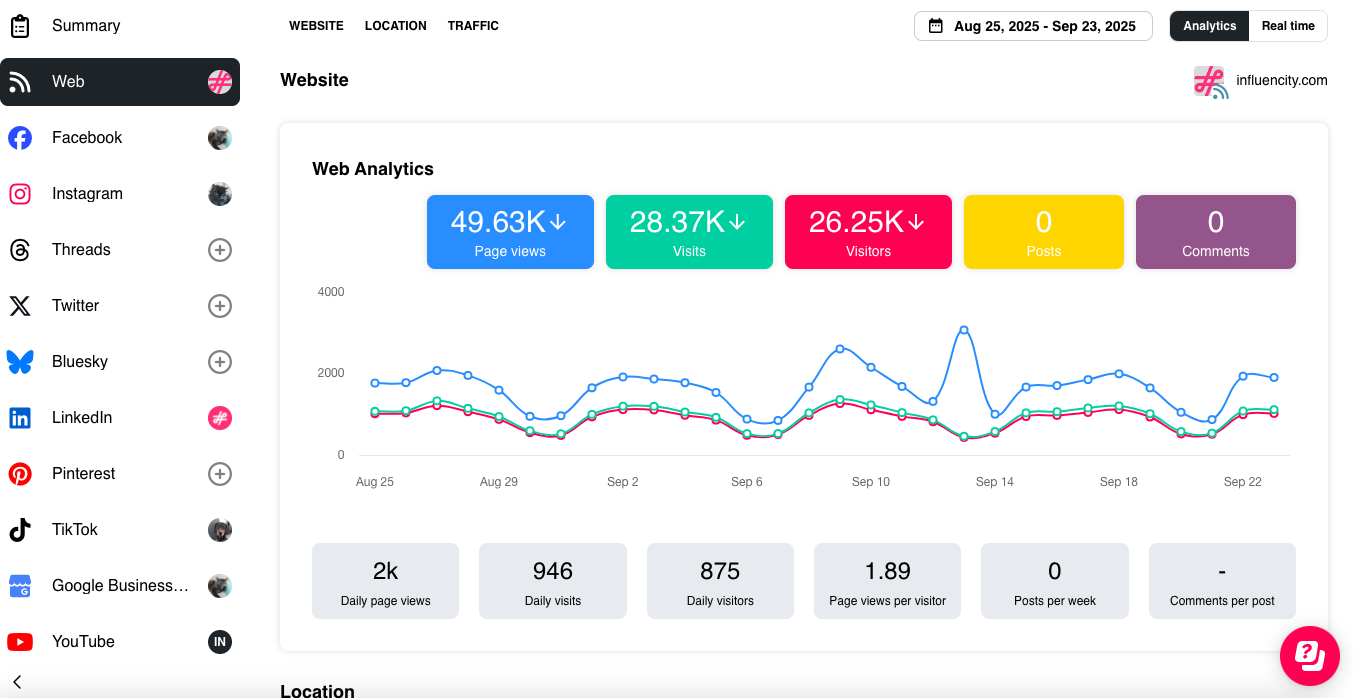1353x698 pixels.
Task: Select Summary in the sidebar
Action: (x=120, y=26)
